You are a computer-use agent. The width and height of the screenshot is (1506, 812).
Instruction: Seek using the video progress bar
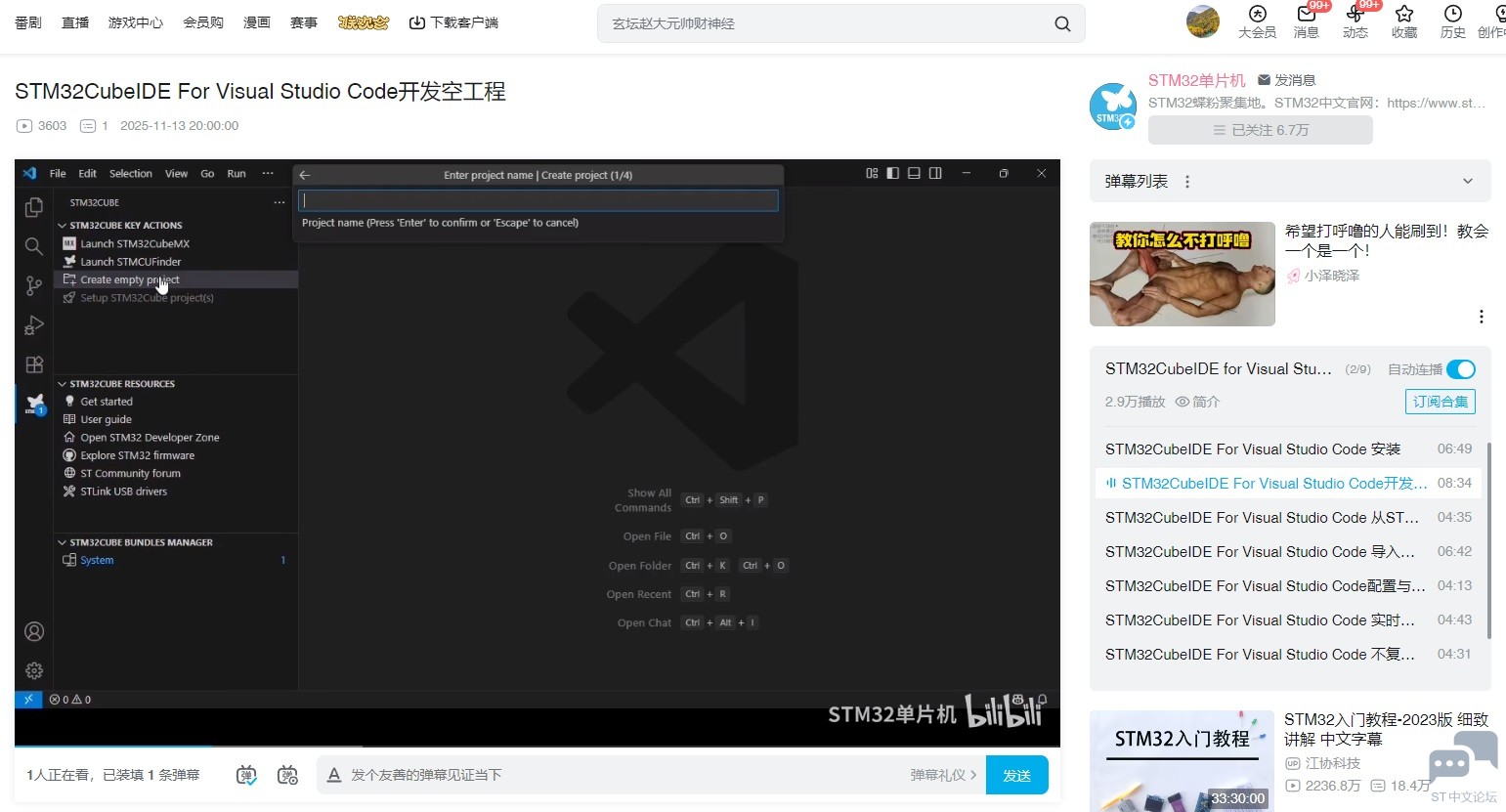click(x=538, y=746)
